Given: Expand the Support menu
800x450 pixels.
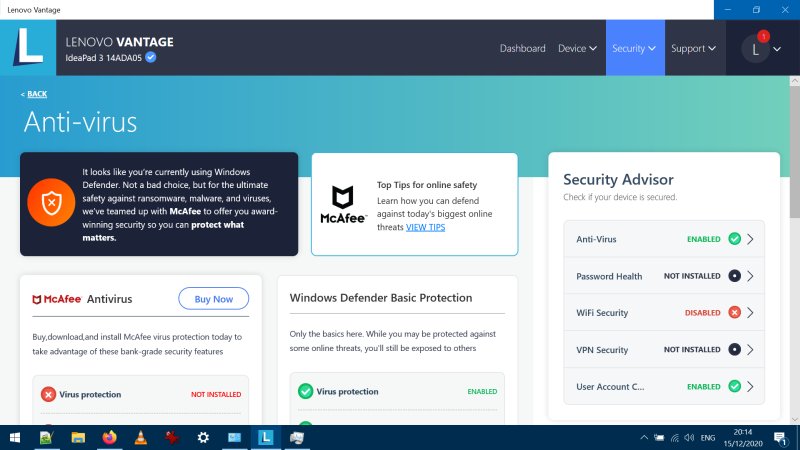Looking at the screenshot, I should [x=693, y=48].
